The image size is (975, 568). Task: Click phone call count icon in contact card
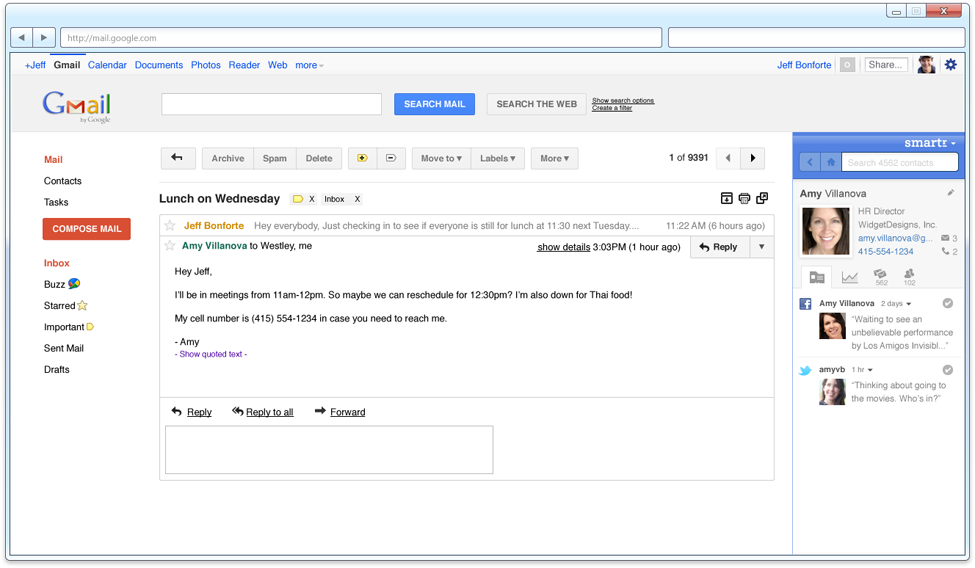(945, 251)
